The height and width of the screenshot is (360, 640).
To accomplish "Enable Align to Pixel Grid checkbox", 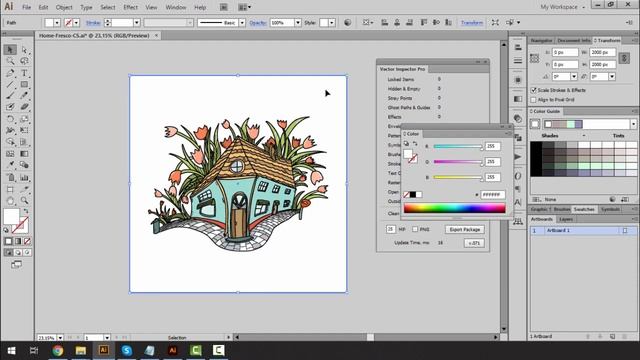I will [x=533, y=100].
